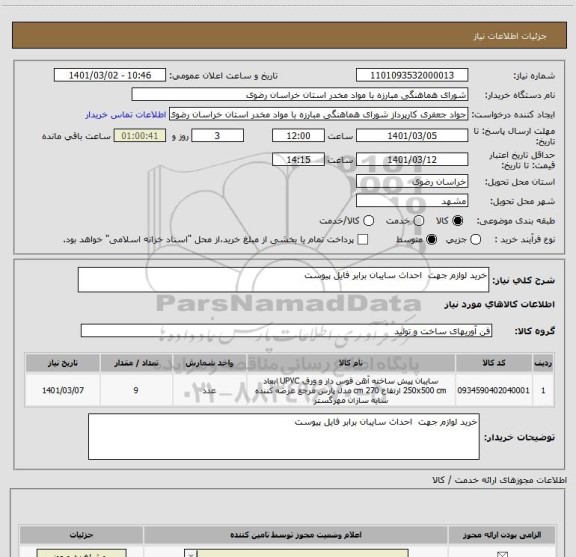The image size is (576, 557).
Task: Click the need date cell 1401/03/07
Action: (x=62, y=390)
